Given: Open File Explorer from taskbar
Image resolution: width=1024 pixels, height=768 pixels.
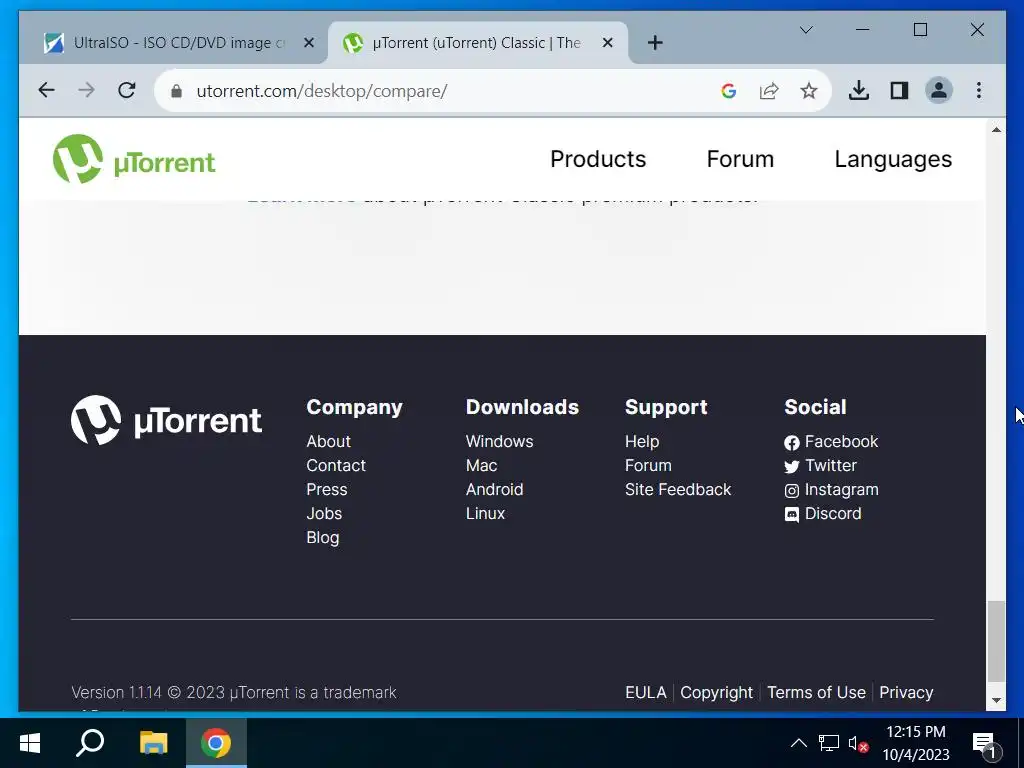Looking at the screenshot, I should tap(153, 743).
